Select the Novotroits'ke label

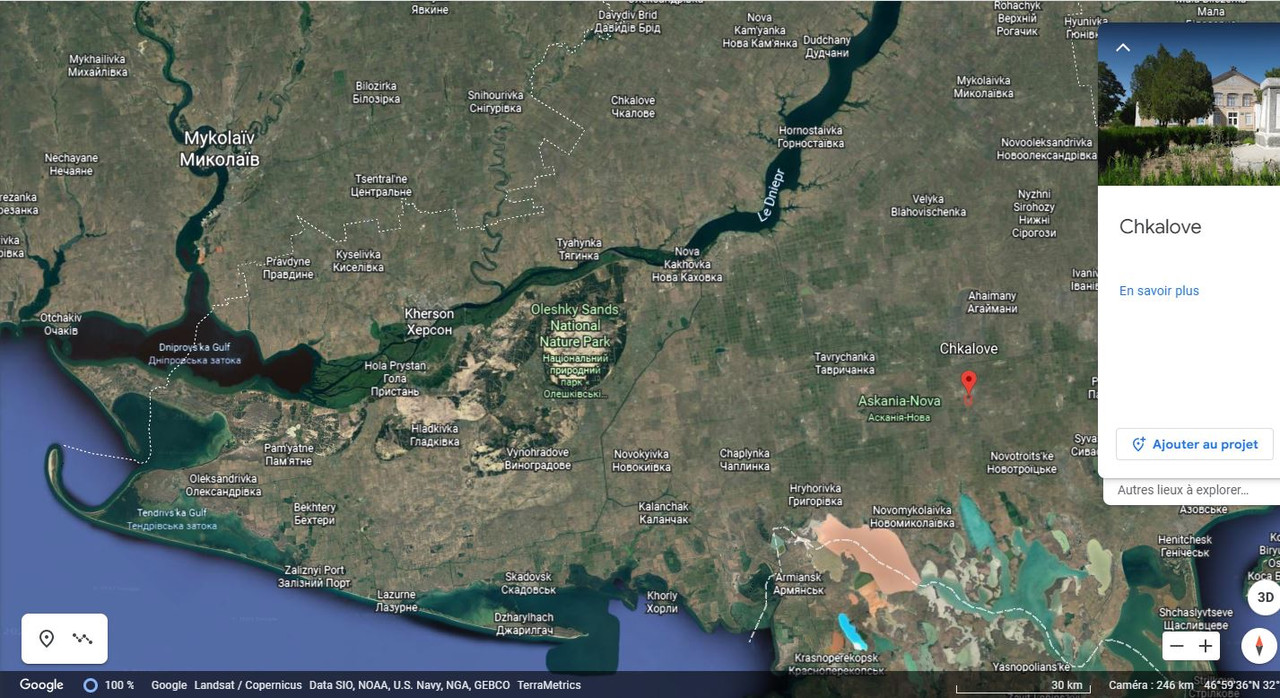[1023, 462]
